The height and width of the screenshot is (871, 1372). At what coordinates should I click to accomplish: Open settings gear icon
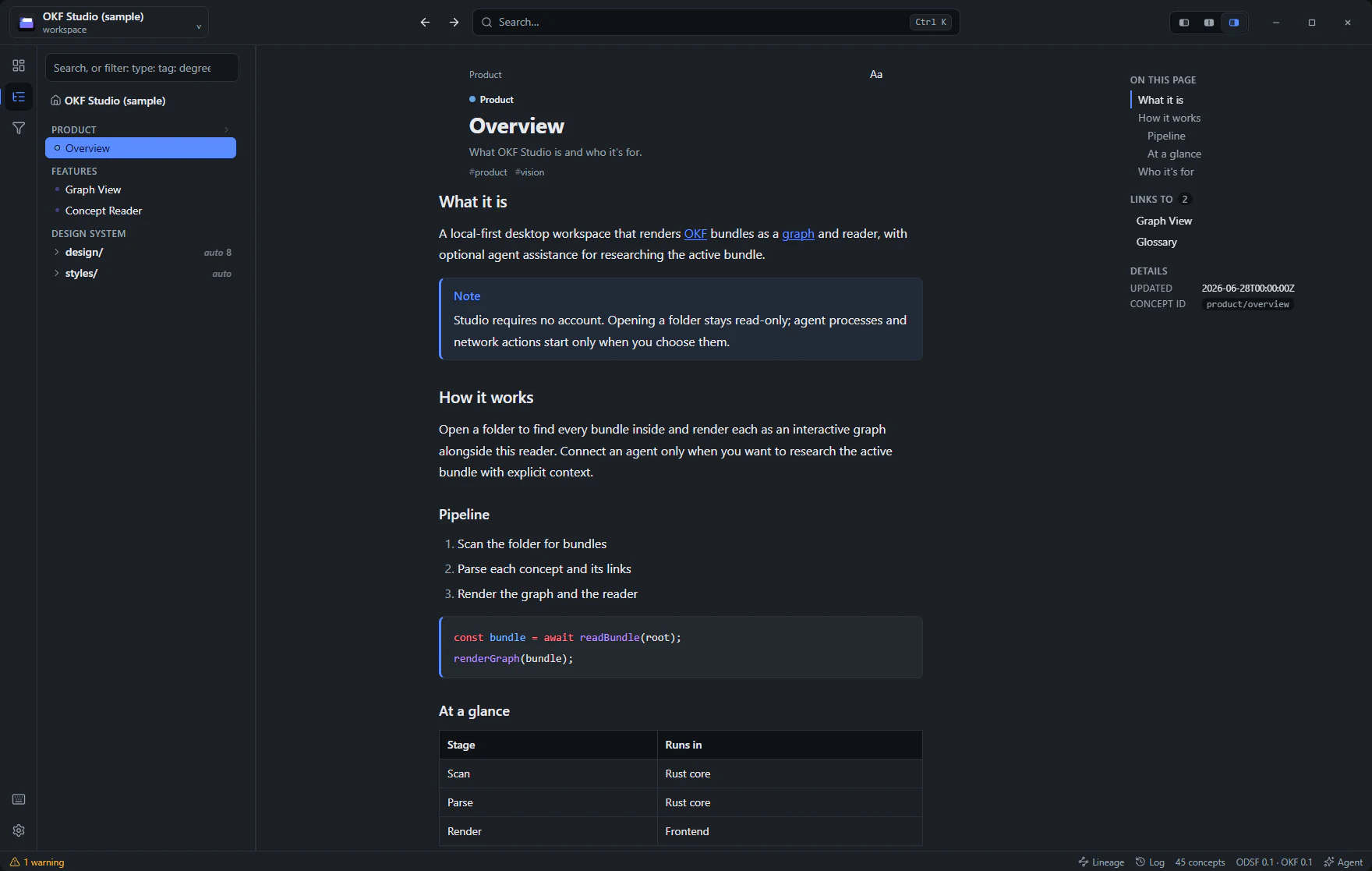point(19,830)
